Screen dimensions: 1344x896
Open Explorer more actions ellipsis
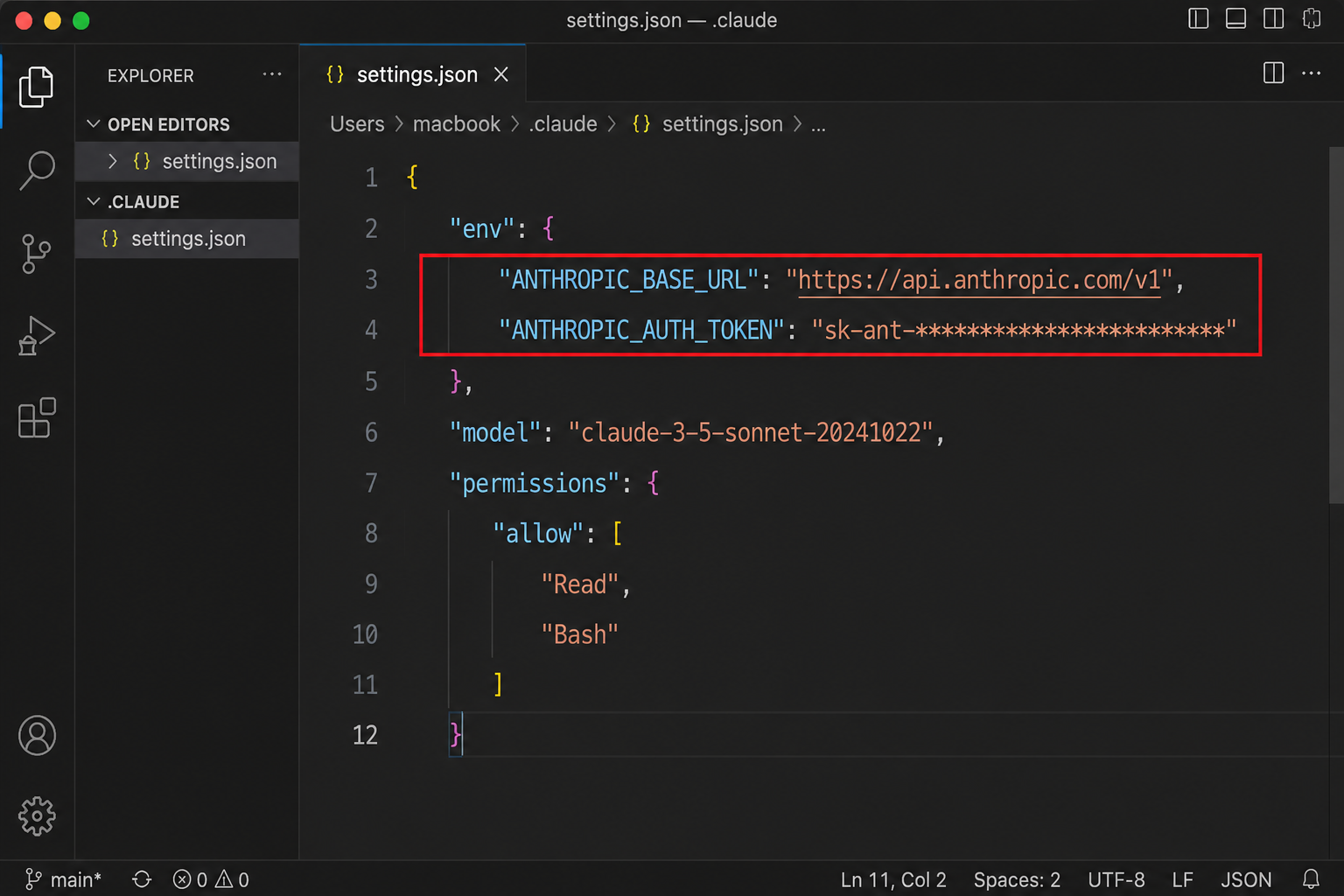point(272,74)
